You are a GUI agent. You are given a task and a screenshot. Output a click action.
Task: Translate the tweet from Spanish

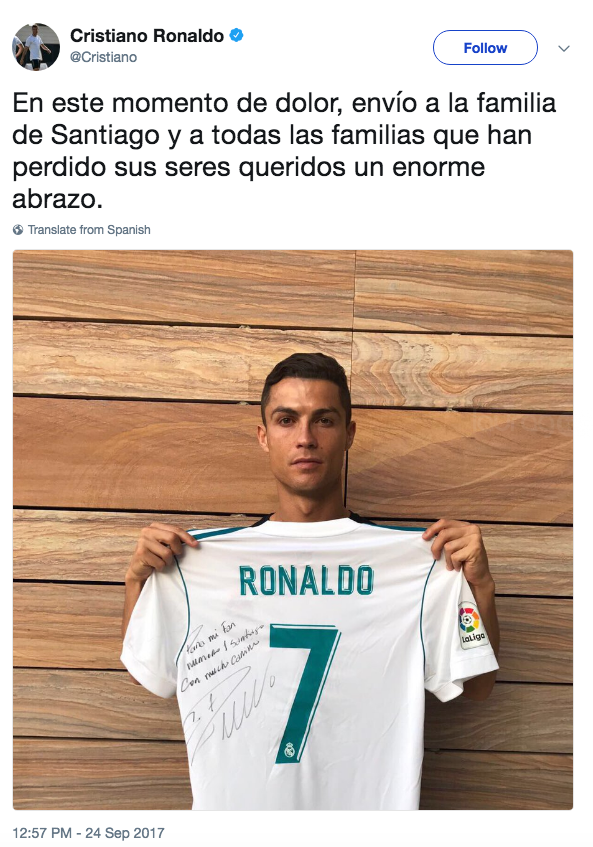point(89,230)
